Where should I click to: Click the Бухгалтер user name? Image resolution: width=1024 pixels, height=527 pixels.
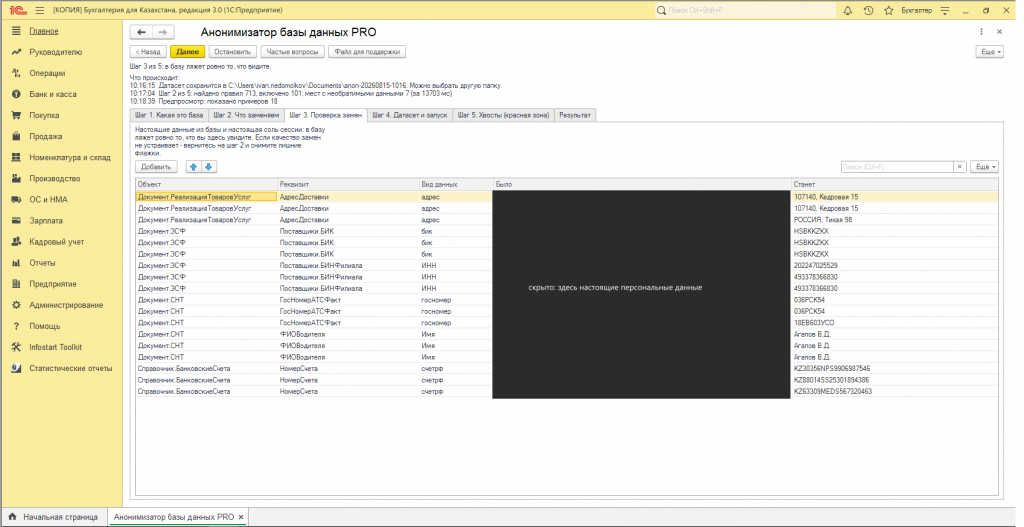pyautogui.click(x=916, y=10)
